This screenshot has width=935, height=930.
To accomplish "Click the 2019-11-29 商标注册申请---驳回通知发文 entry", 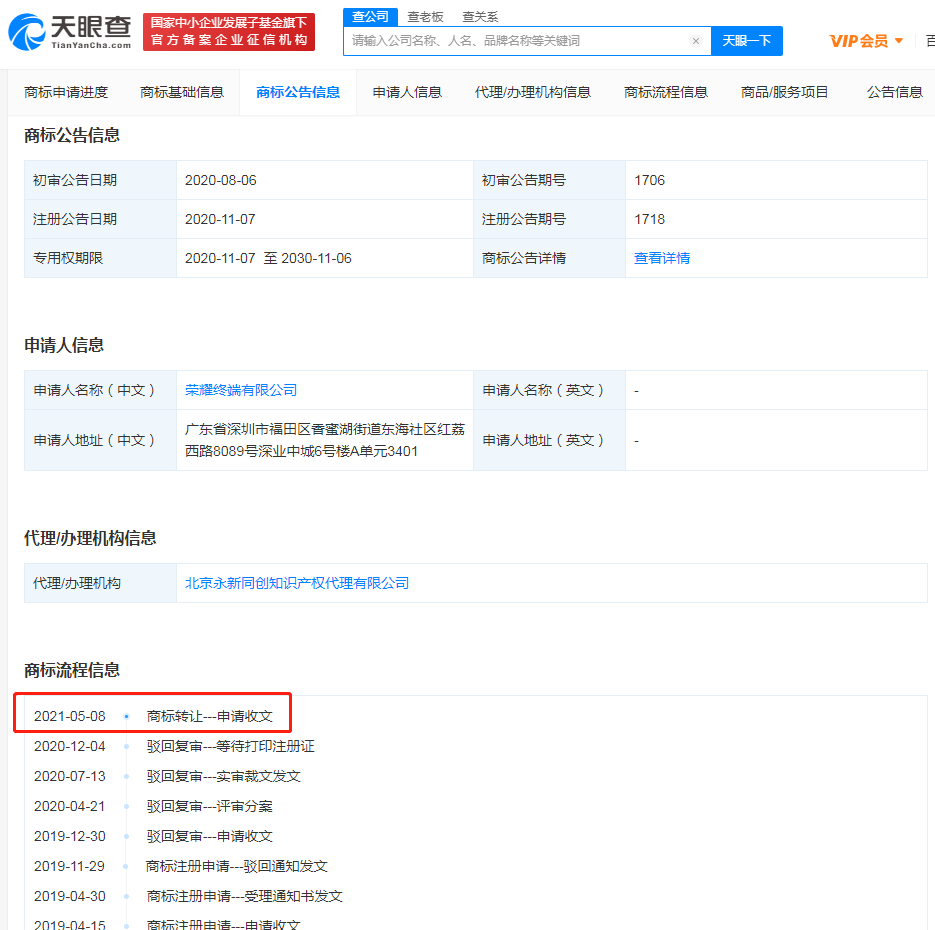I will (x=181, y=866).
